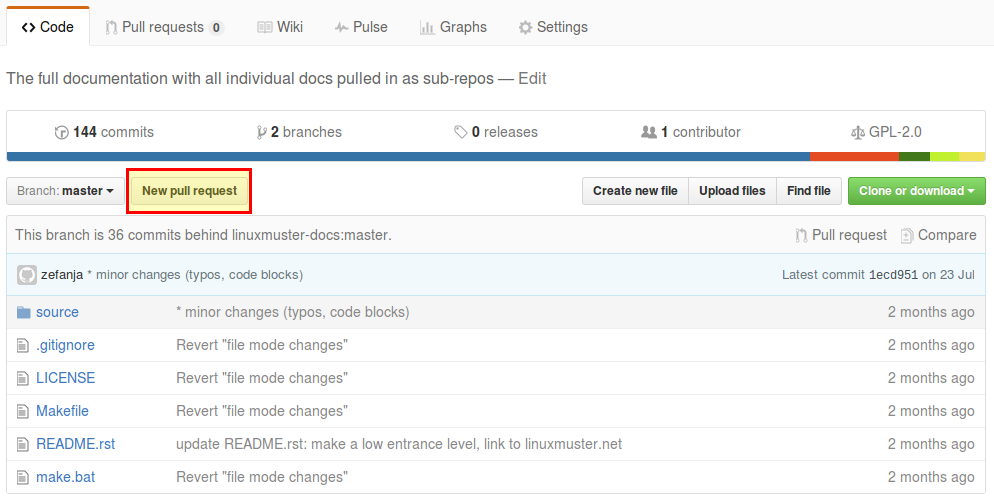Click the LICENSE file icon
The height and width of the screenshot is (500, 994).
tap(23, 378)
